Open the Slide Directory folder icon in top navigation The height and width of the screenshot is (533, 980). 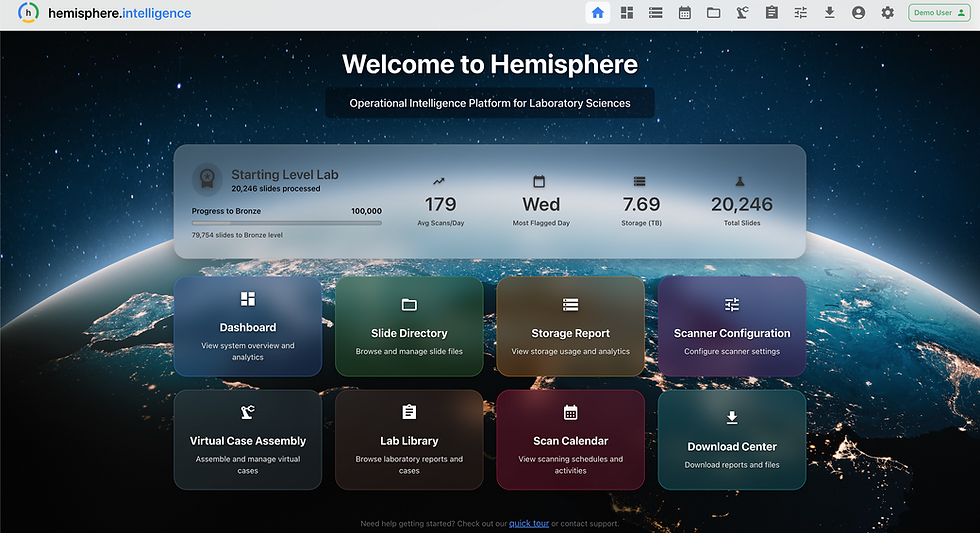click(713, 12)
